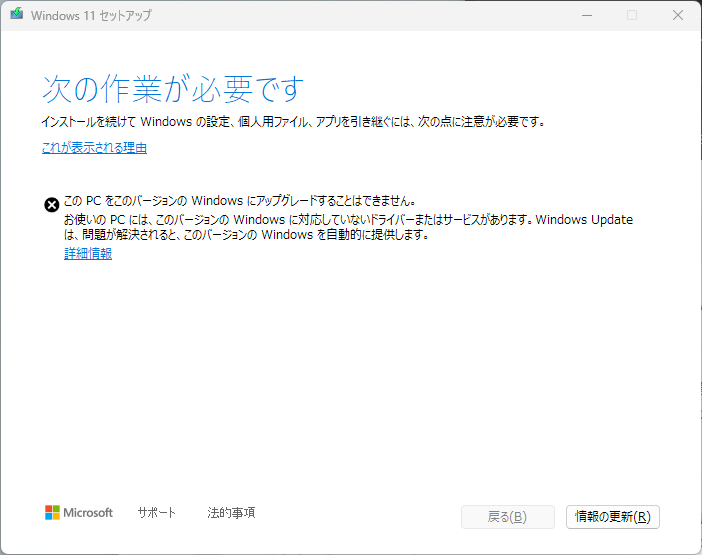Image resolution: width=702 pixels, height=555 pixels.
Task: Open the サポート link
Action: pyautogui.click(x=156, y=512)
